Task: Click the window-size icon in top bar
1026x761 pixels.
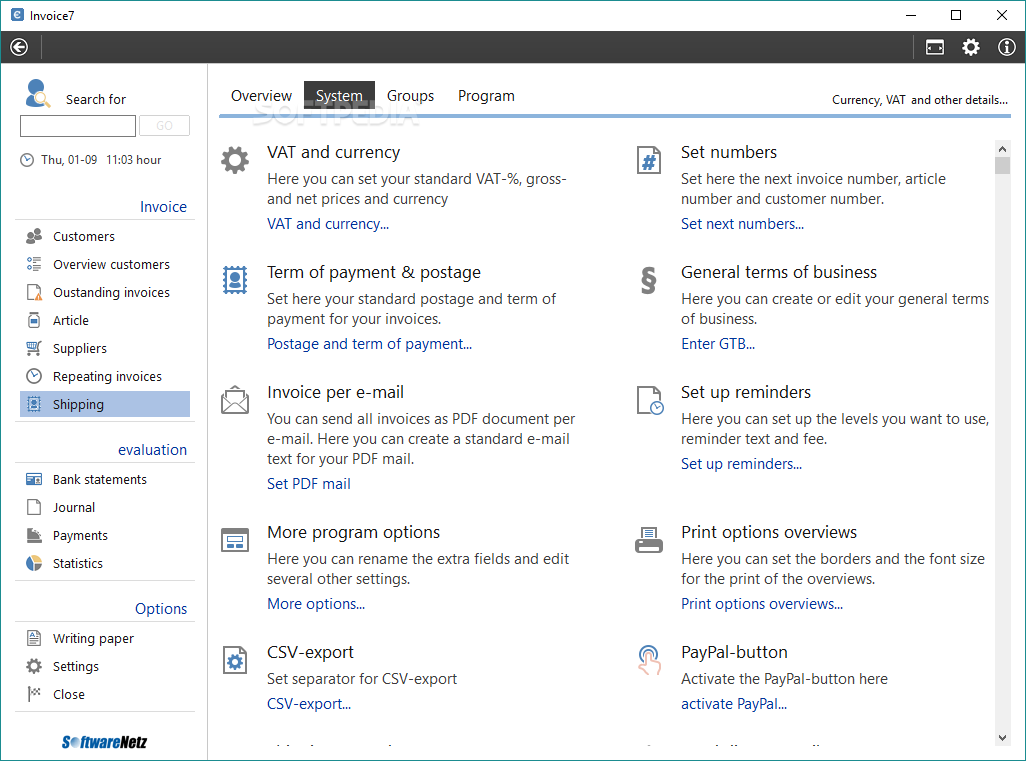Action: click(x=935, y=47)
